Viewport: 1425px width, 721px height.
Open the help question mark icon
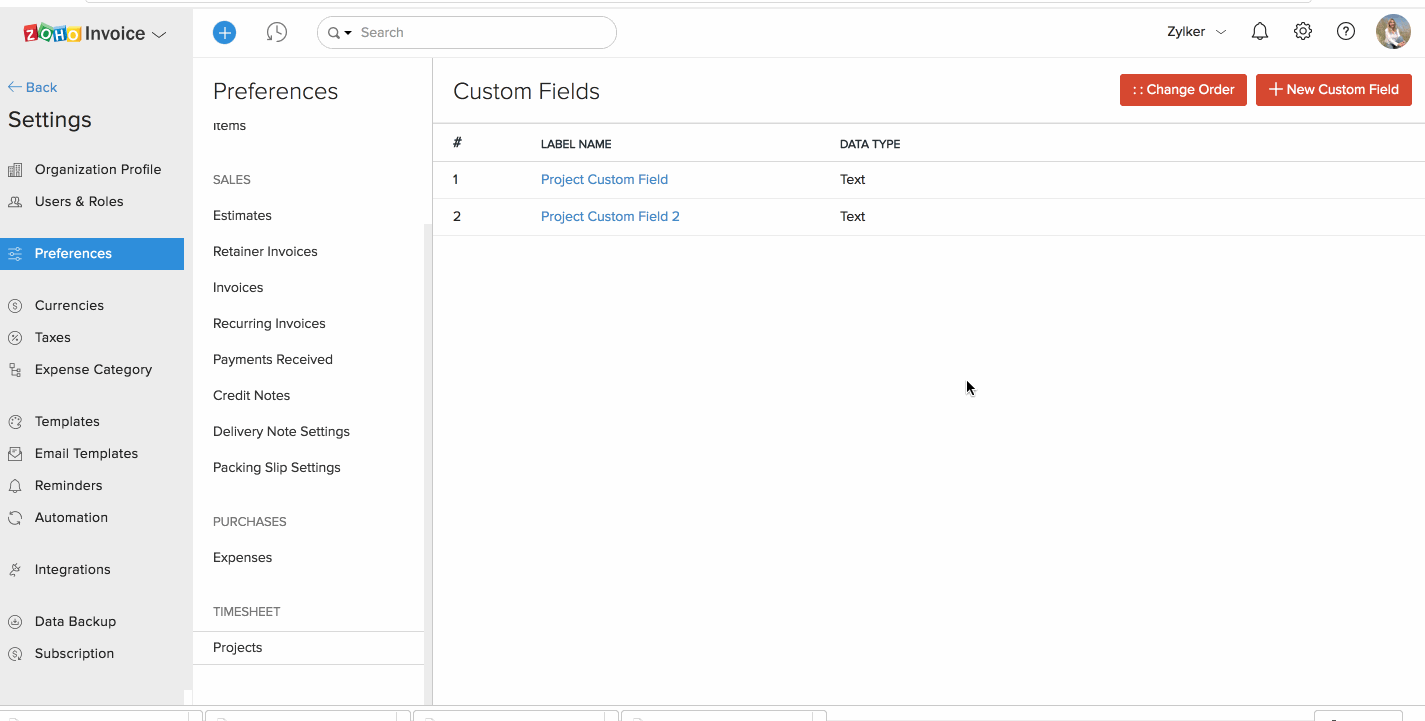click(x=1346, y=32)
